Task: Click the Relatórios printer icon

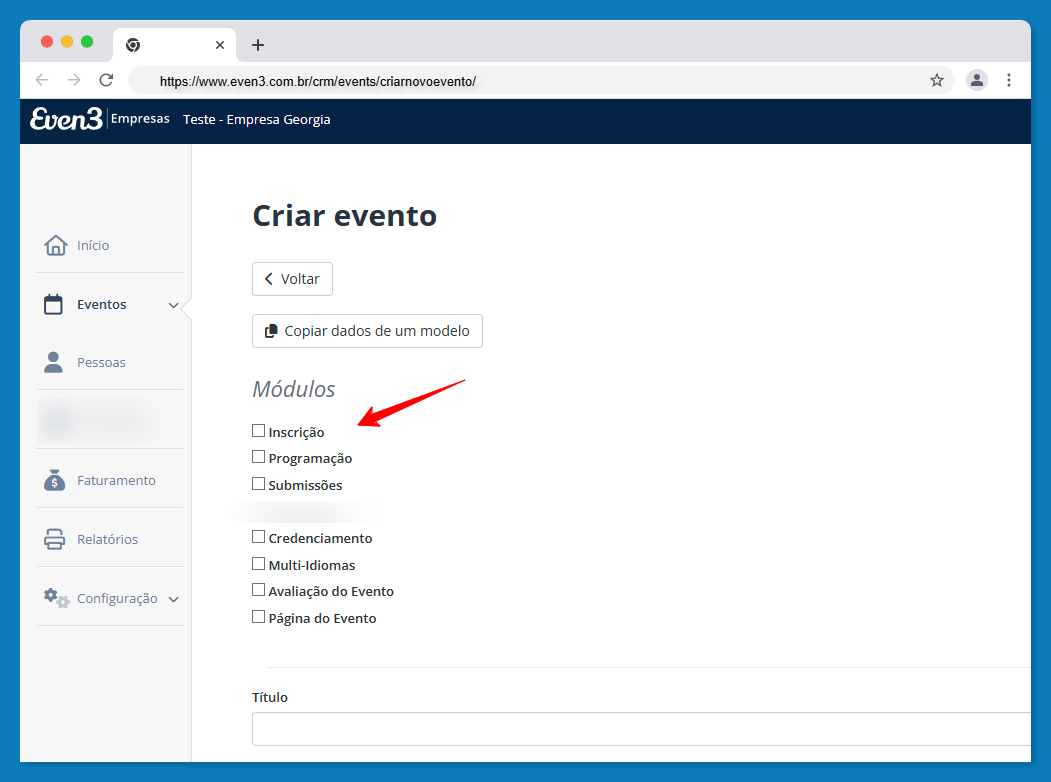Action: tap(54, 539)
